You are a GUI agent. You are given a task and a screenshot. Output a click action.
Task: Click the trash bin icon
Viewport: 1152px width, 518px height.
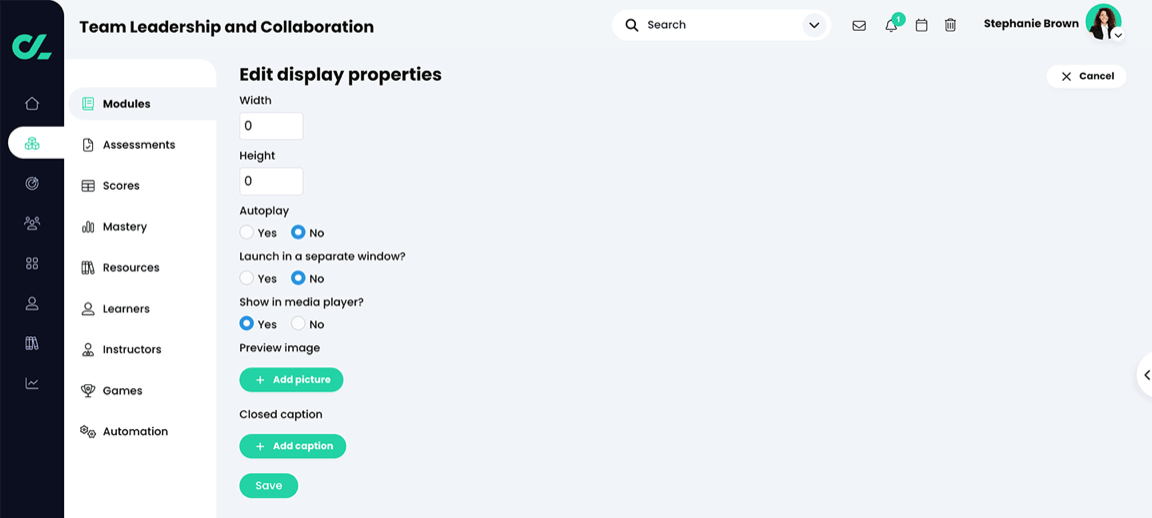[950, 25]
